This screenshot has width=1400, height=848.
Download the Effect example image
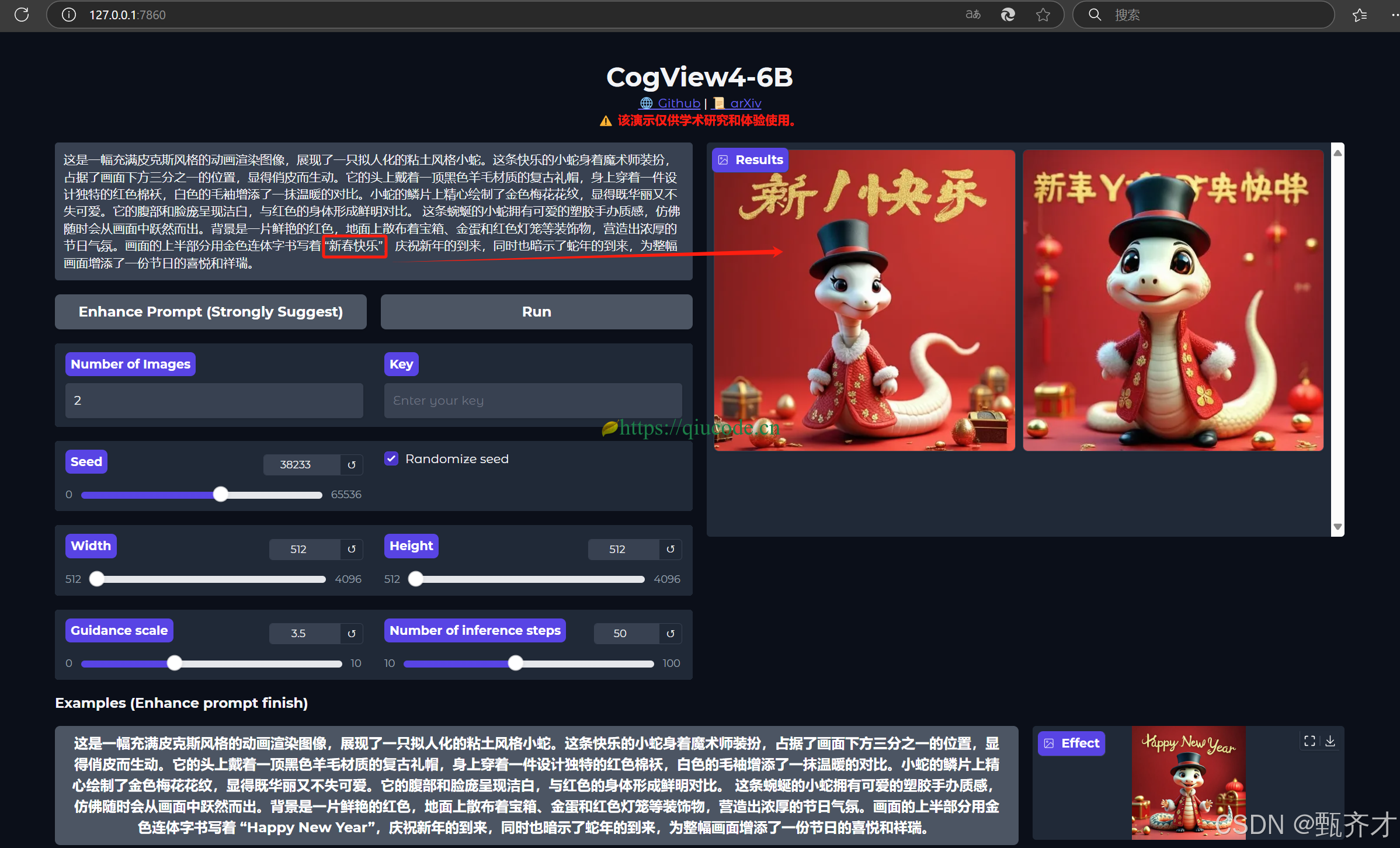point(1330,741)
